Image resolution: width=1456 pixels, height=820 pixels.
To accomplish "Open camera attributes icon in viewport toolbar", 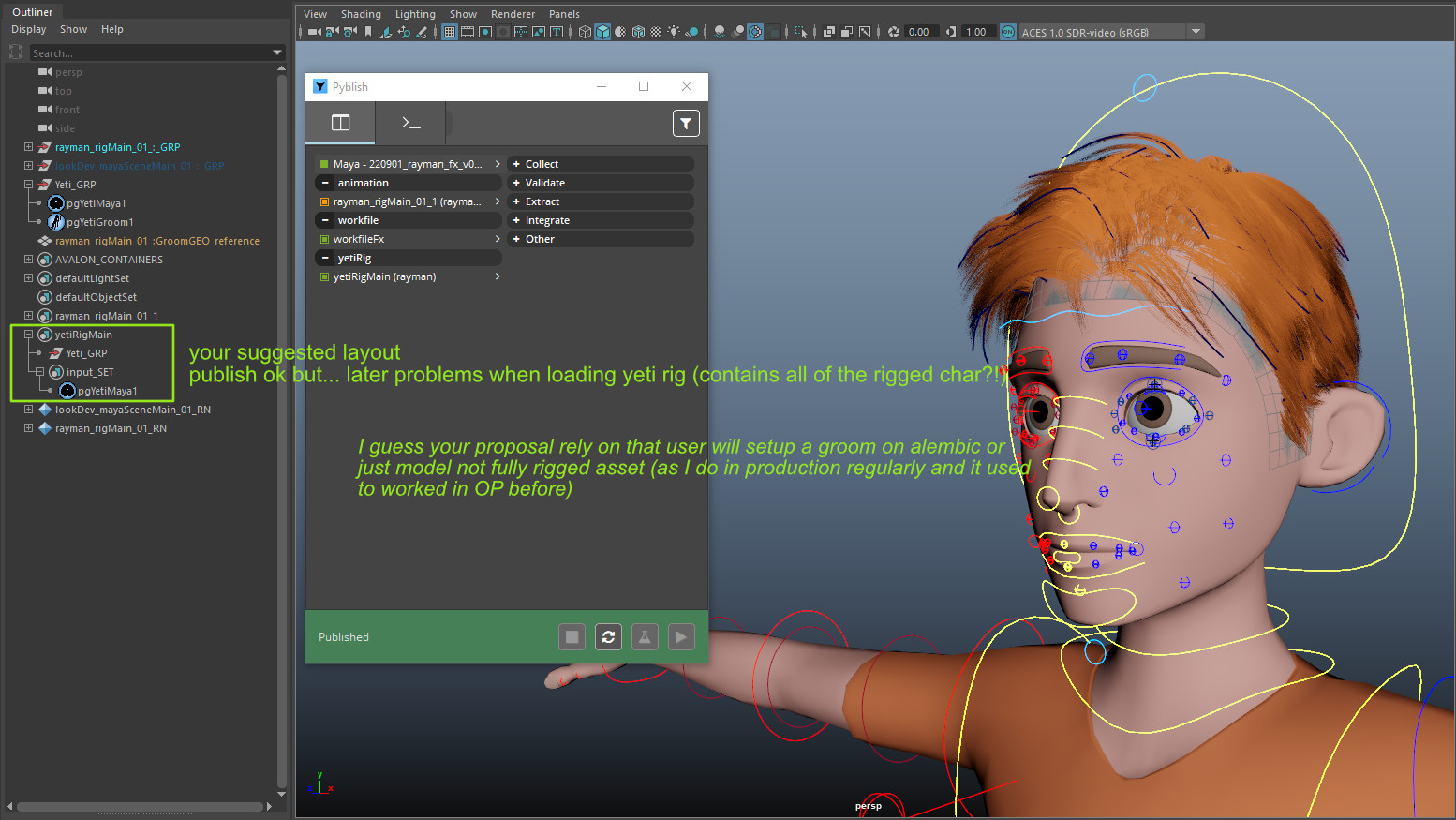I will tap(350, 32).
